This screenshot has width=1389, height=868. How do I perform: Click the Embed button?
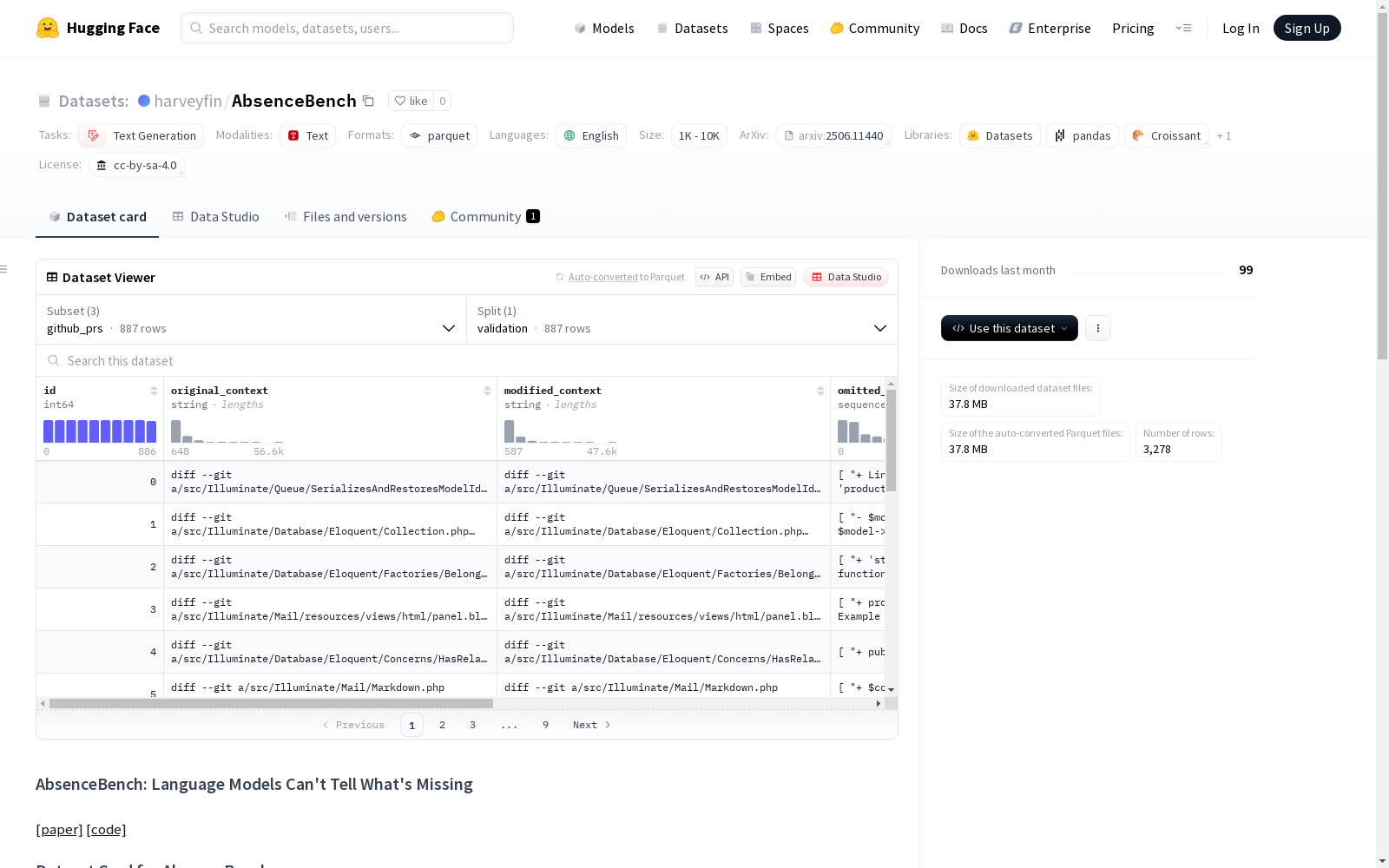[768, 277]
